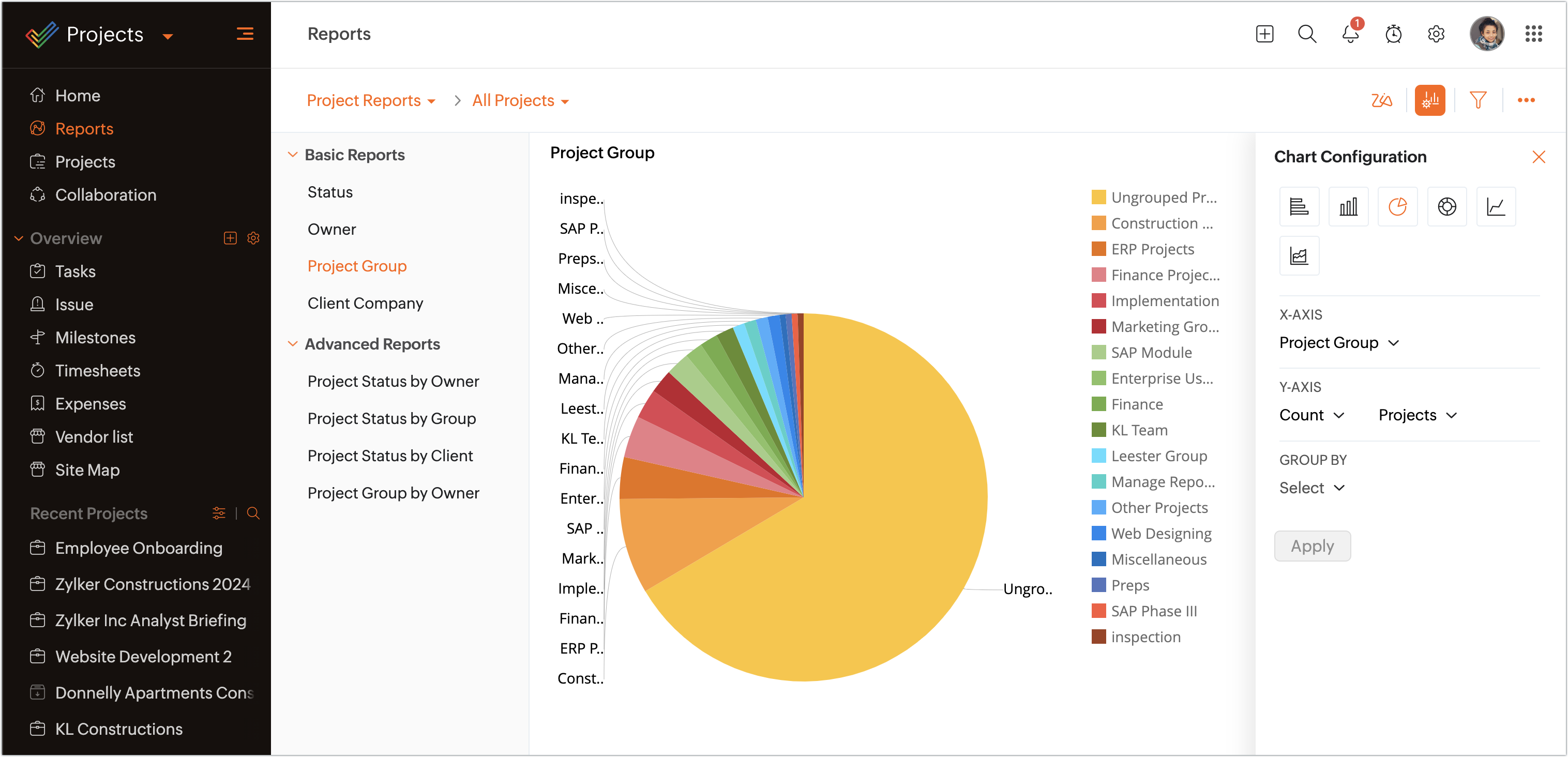Choose the line chart type icon
1568x757 pixels.
tap(1496, 207)
